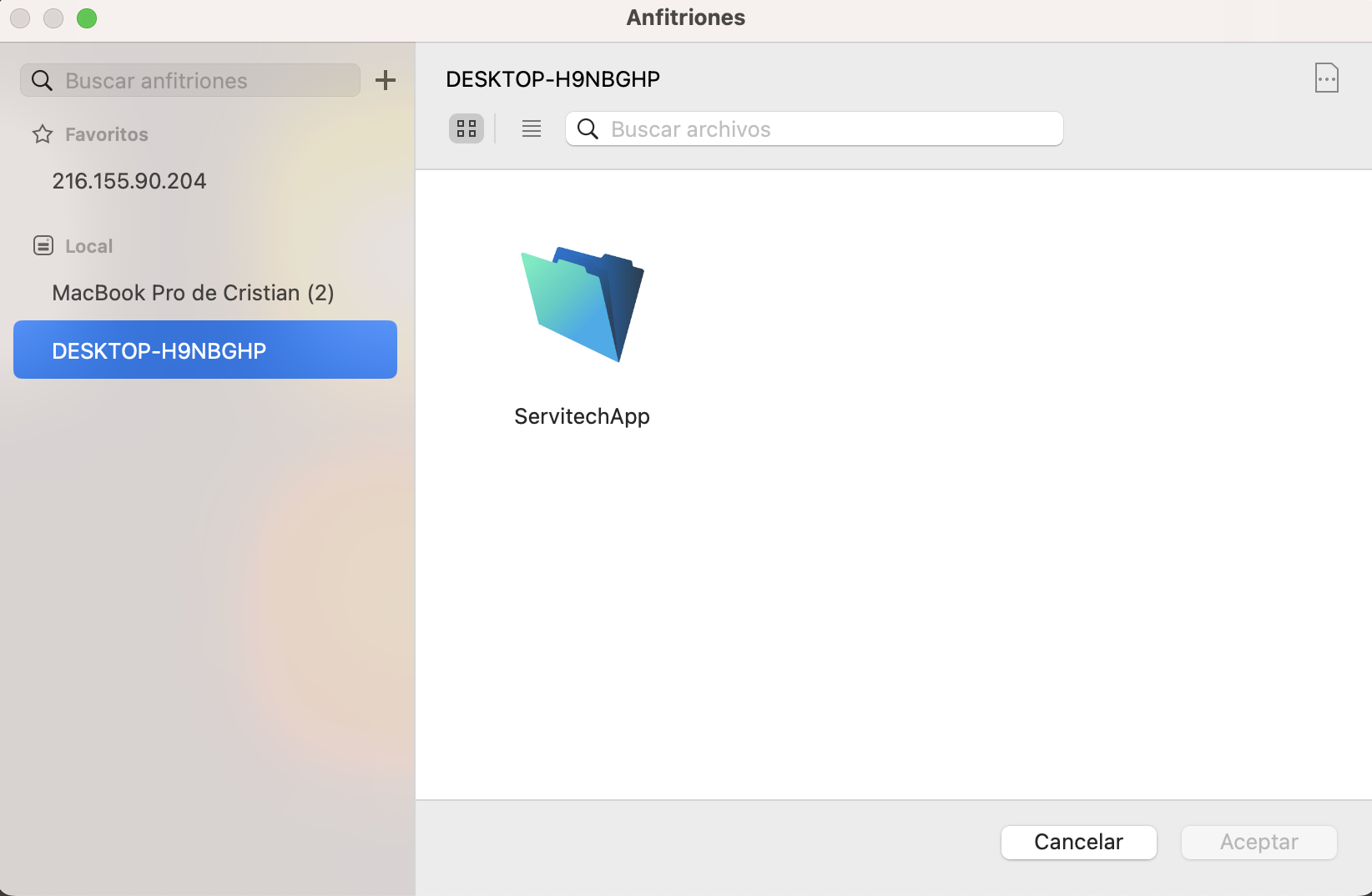The height and width of the screenshot is (896, 1372).
Task: Click the magnifier icon in host search
Action: click(42, 81)
